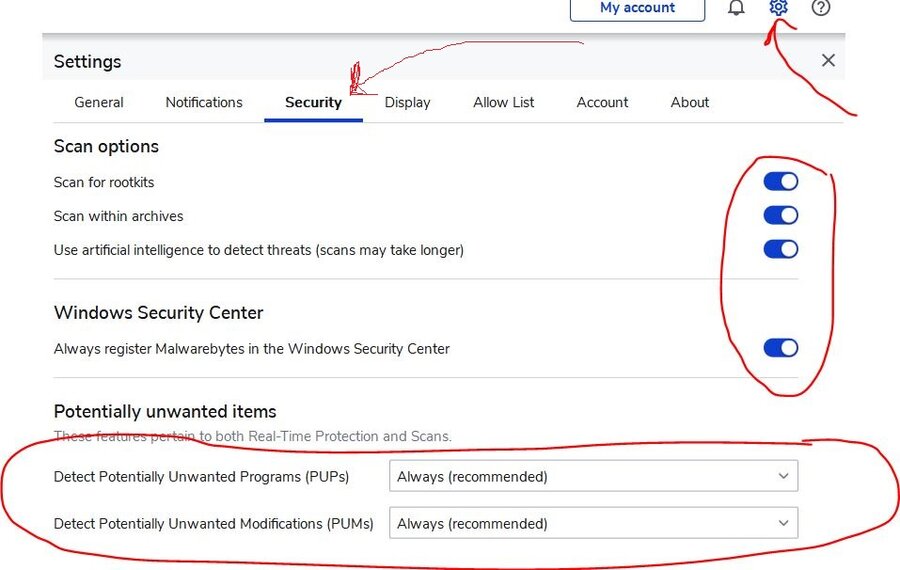Disable Scan within archives switch
This screenshot has width=900, height=570.
[781, 216]
